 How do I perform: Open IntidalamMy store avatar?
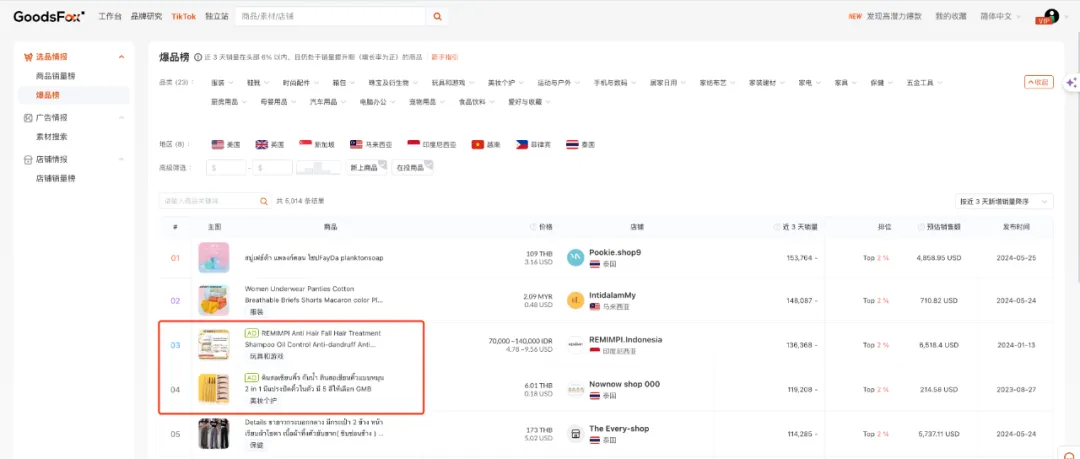pyautogui.click(x=575, y=300)
